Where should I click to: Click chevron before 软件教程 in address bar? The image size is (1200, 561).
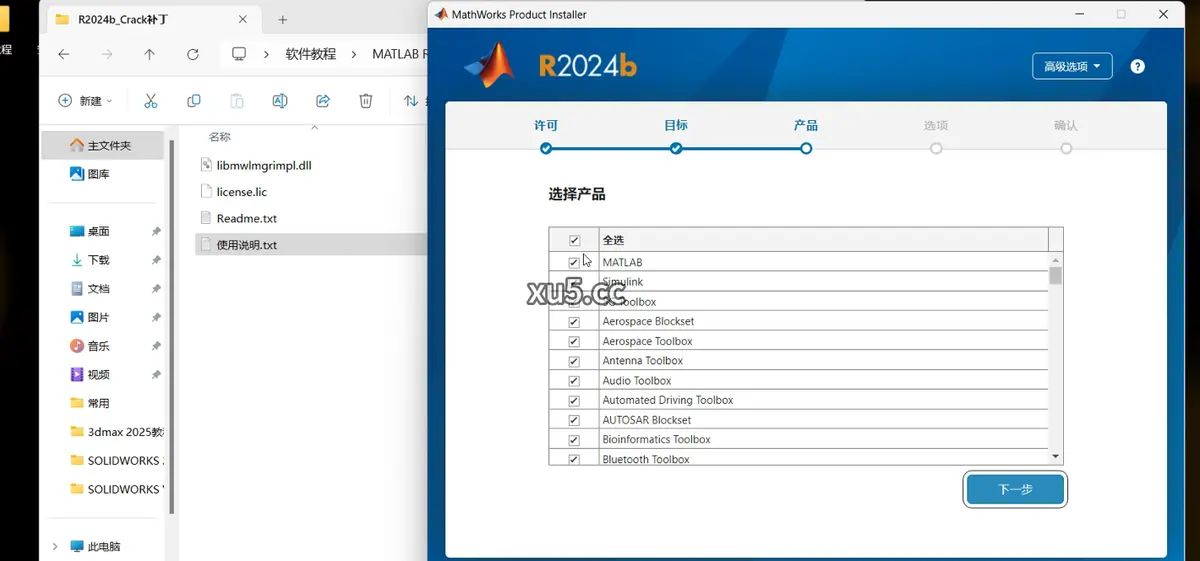pyautogui.click(x=267, y=54)
